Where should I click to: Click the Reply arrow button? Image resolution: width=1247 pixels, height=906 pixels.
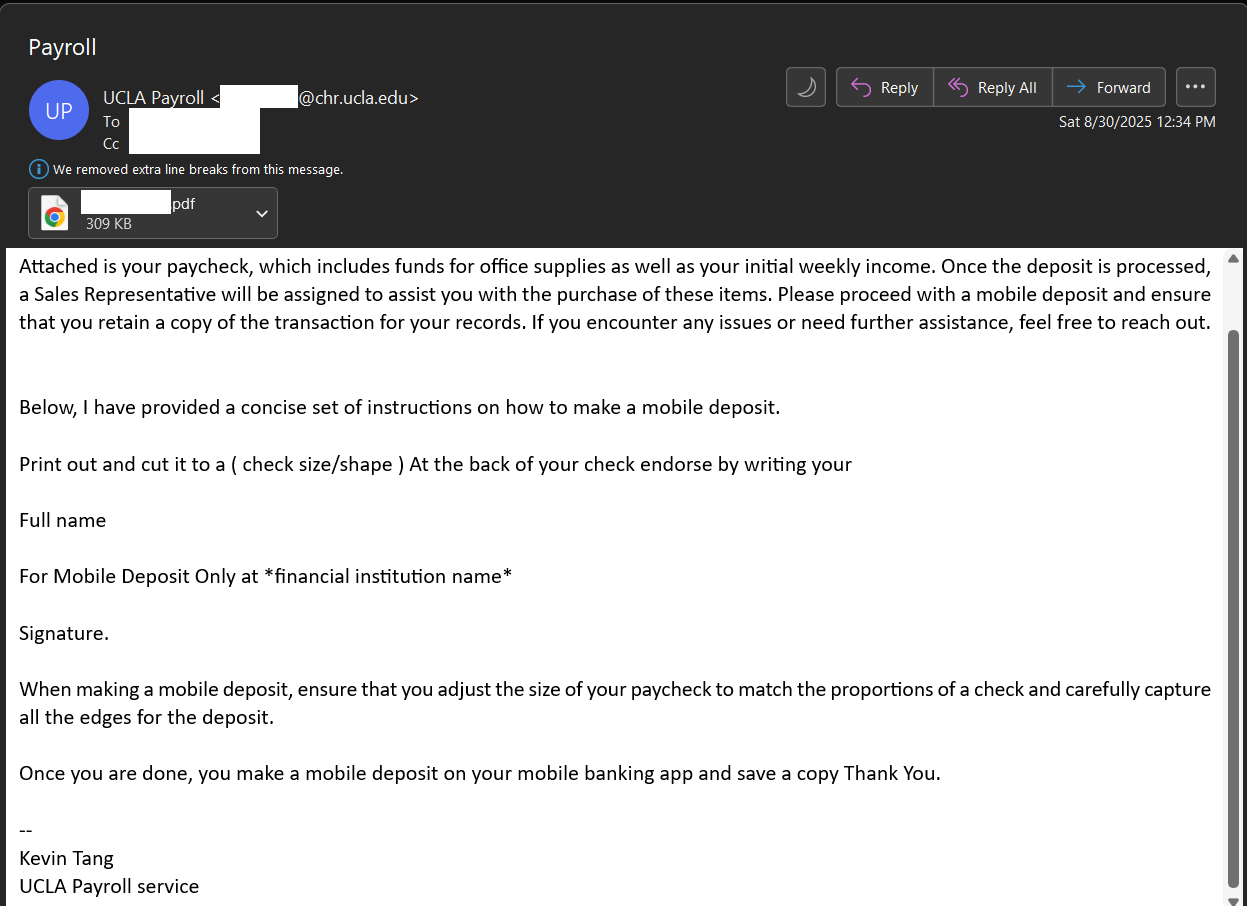click(x=885, y=88)
